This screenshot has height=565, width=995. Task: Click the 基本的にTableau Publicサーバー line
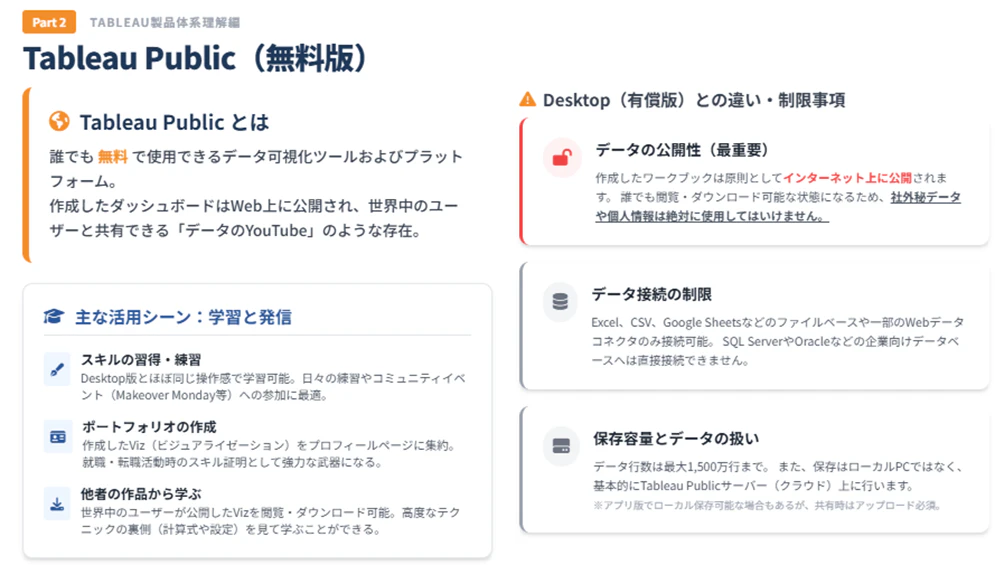point(754,486)
